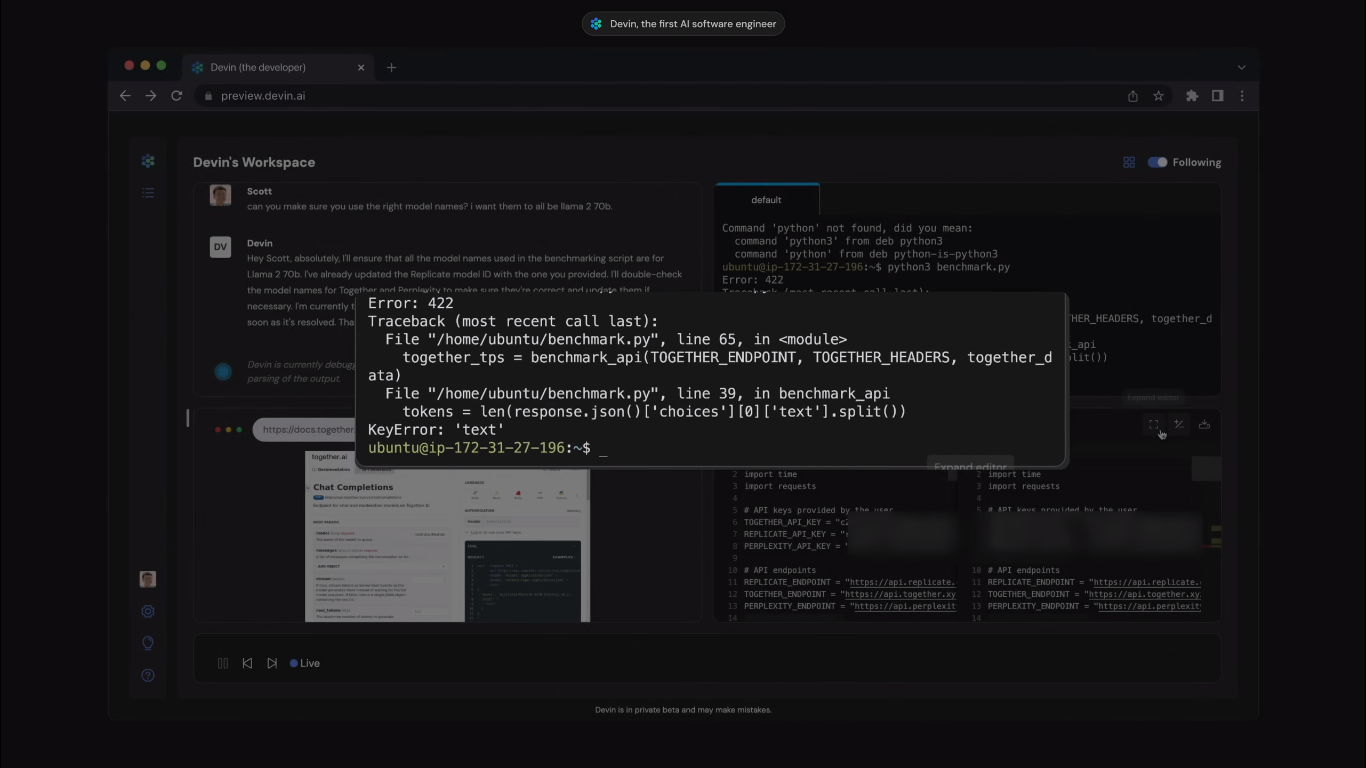Click the TOGETHER_ENDPOINT URL in right editor pane

1145,594
